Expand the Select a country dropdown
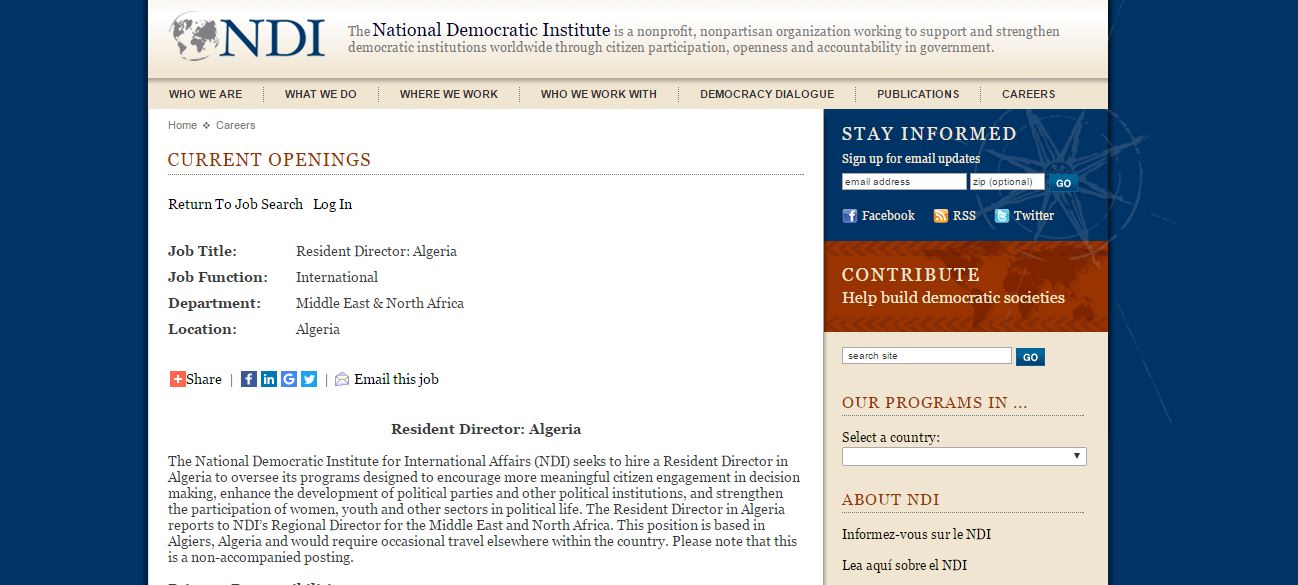The height and width of the screenshot is (585, 1298). pyautogui.click(x=963, y=456)
